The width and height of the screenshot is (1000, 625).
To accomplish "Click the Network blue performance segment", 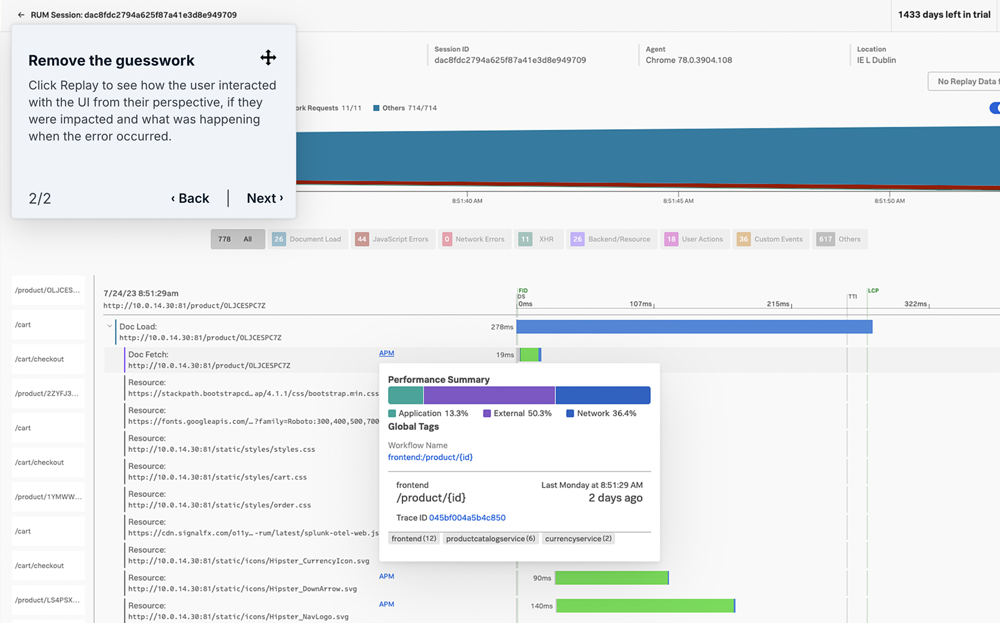I will (x=603, y=395).
